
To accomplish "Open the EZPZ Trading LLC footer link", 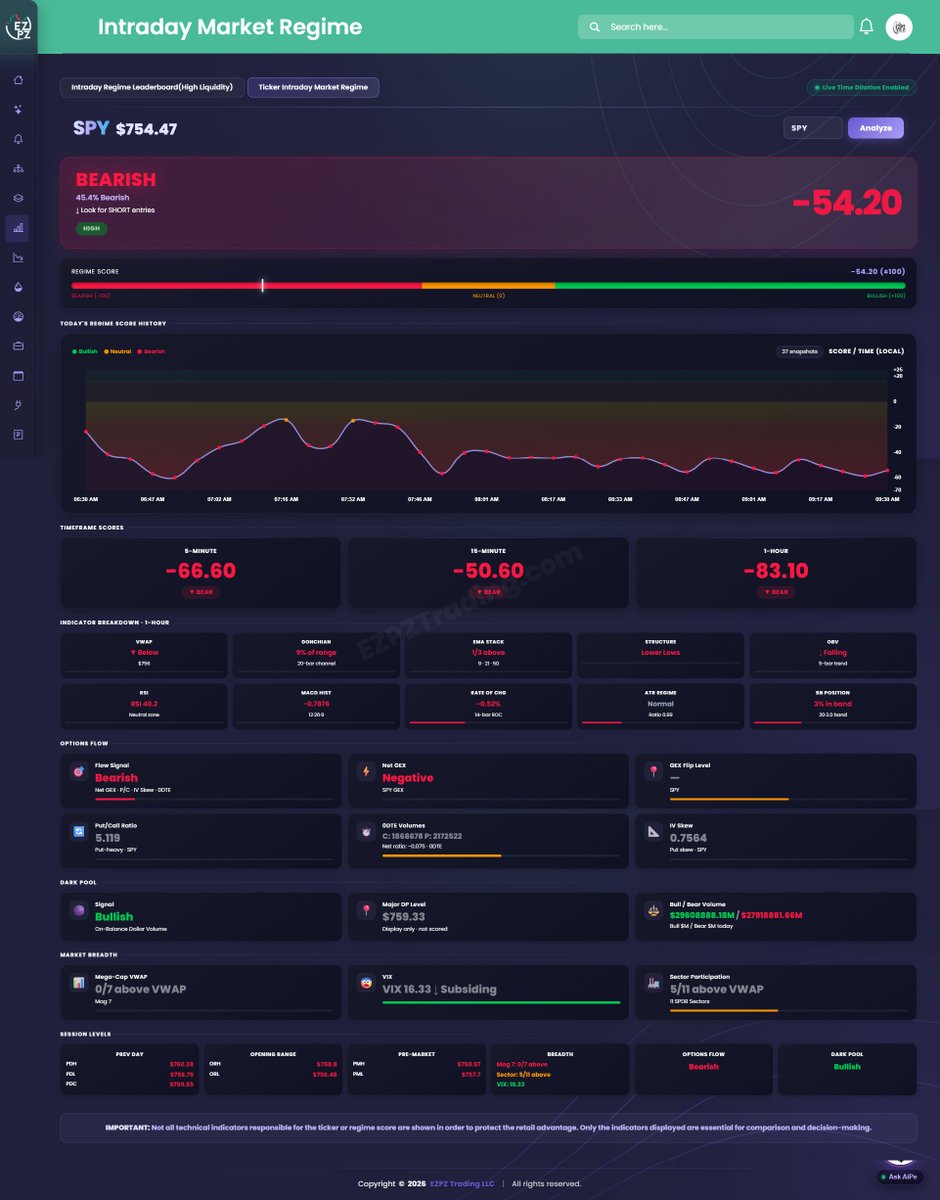I will tap(462, 1184).
